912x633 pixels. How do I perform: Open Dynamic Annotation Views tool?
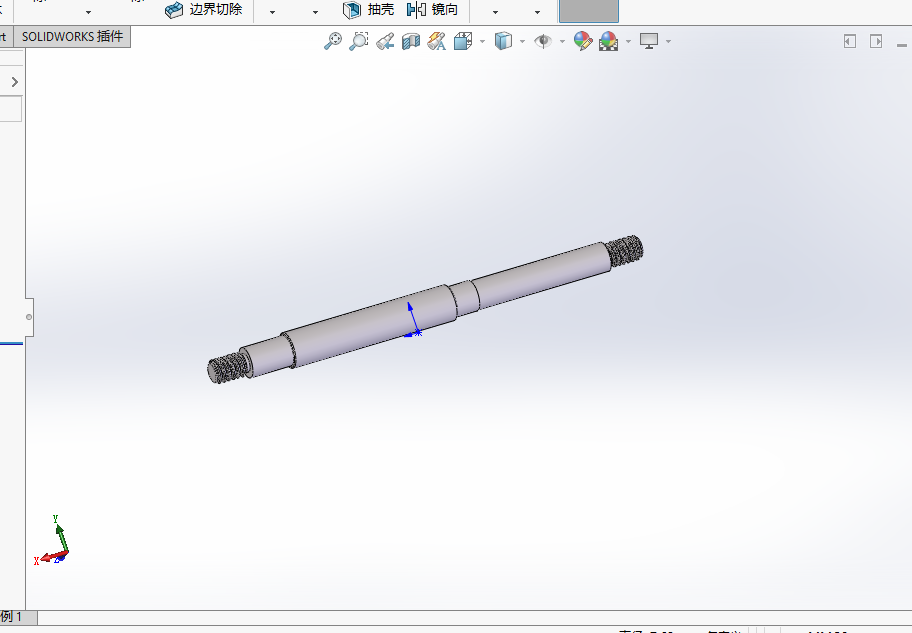pos(437,41)
